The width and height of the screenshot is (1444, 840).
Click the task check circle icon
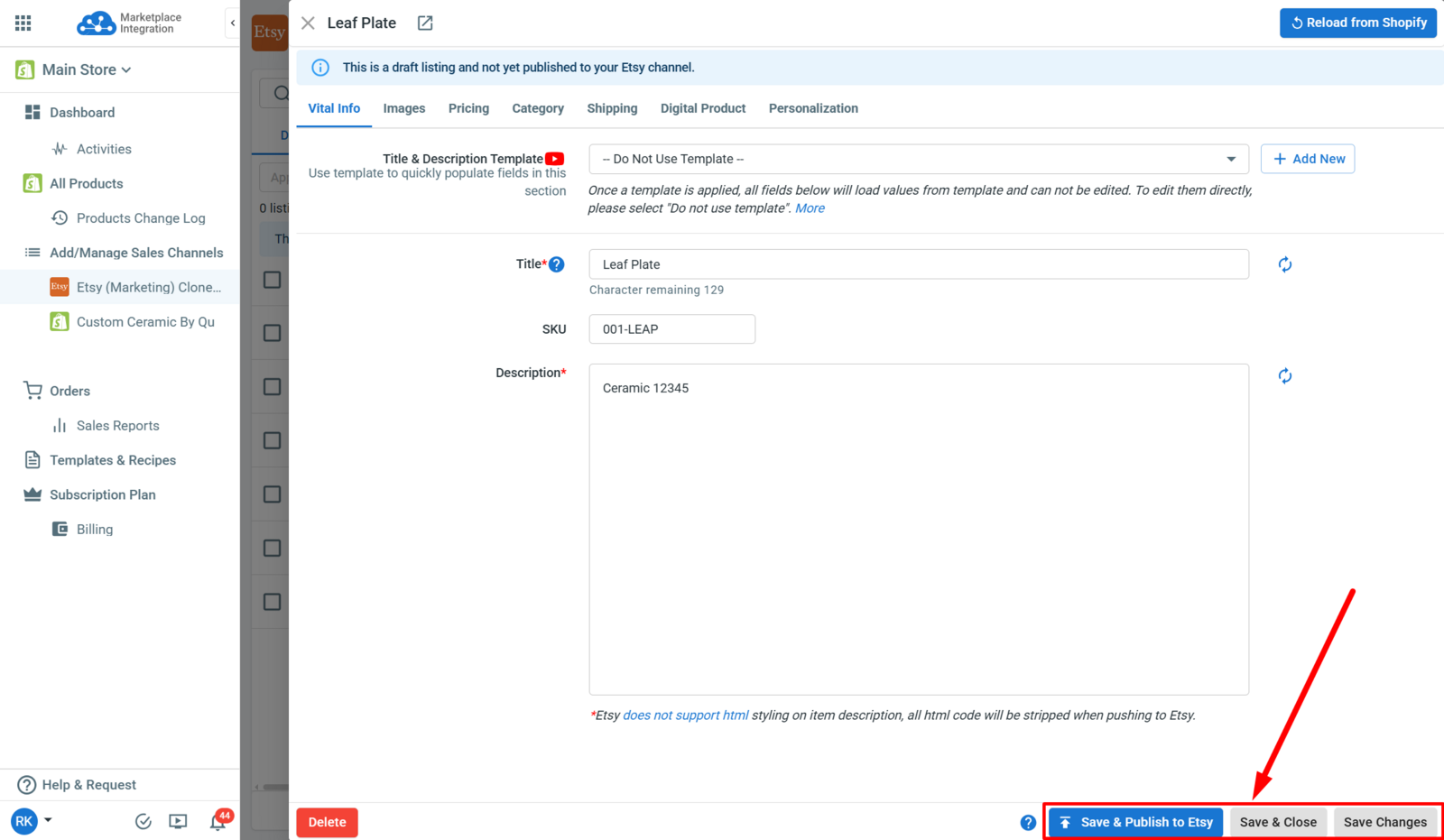point(143,821)
